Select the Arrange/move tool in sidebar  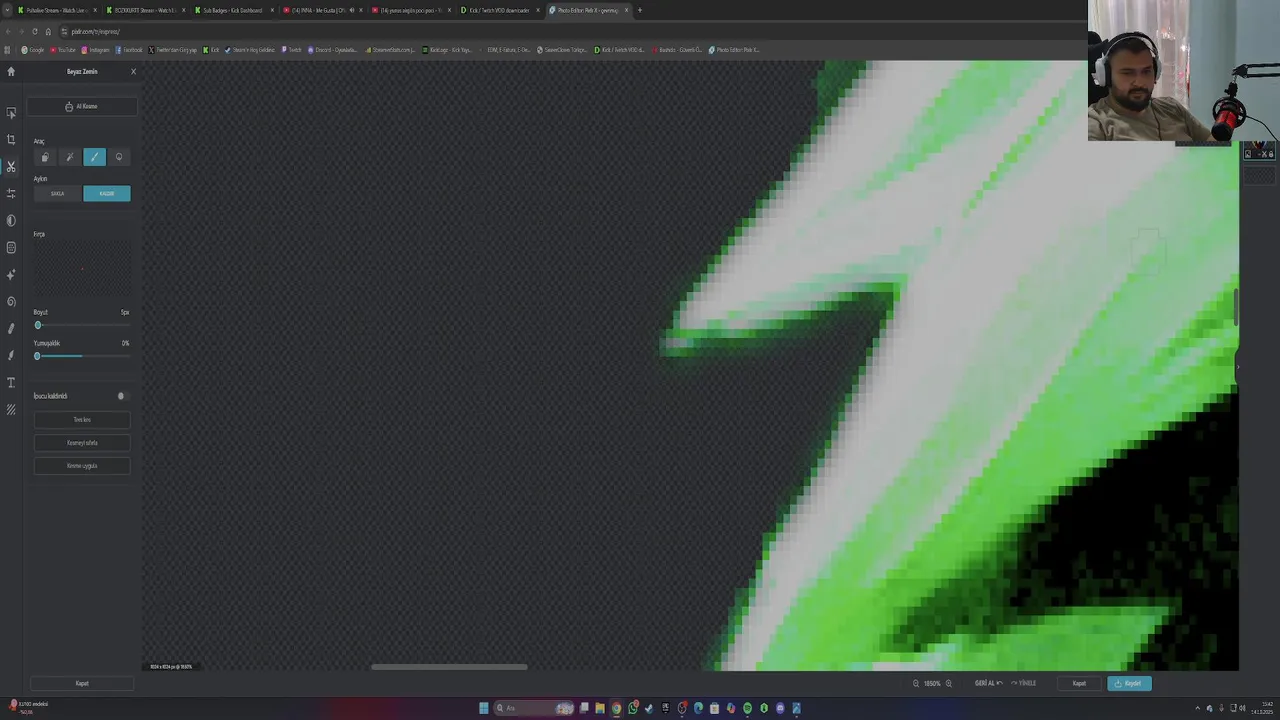(11, 113)
